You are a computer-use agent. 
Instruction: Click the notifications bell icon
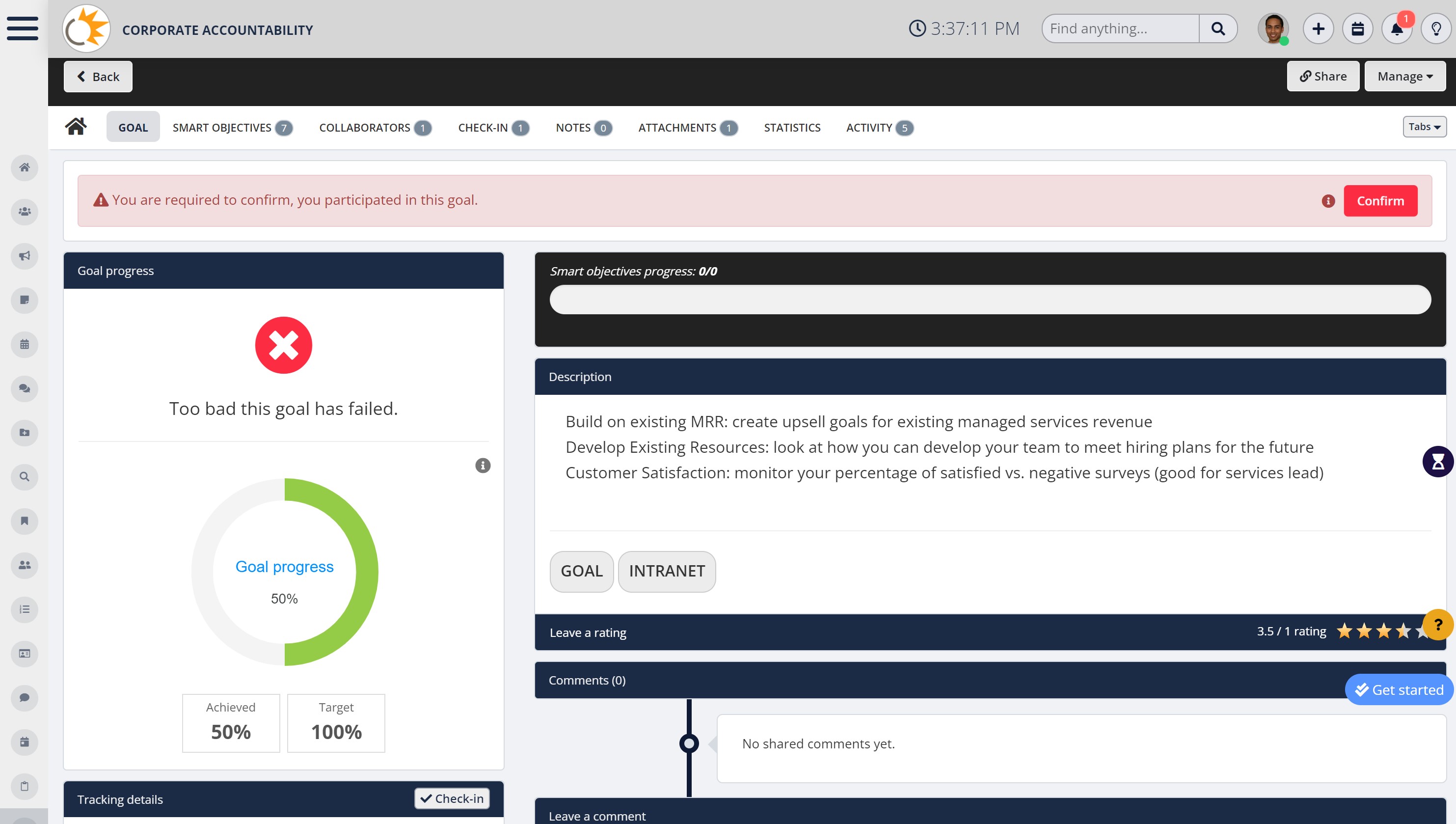coord(1396,29)
